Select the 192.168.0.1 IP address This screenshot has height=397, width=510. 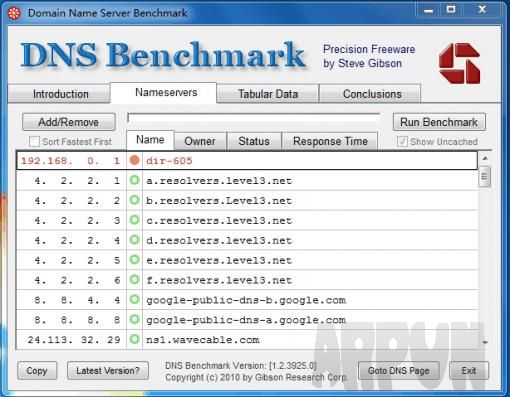coord(70,161)
